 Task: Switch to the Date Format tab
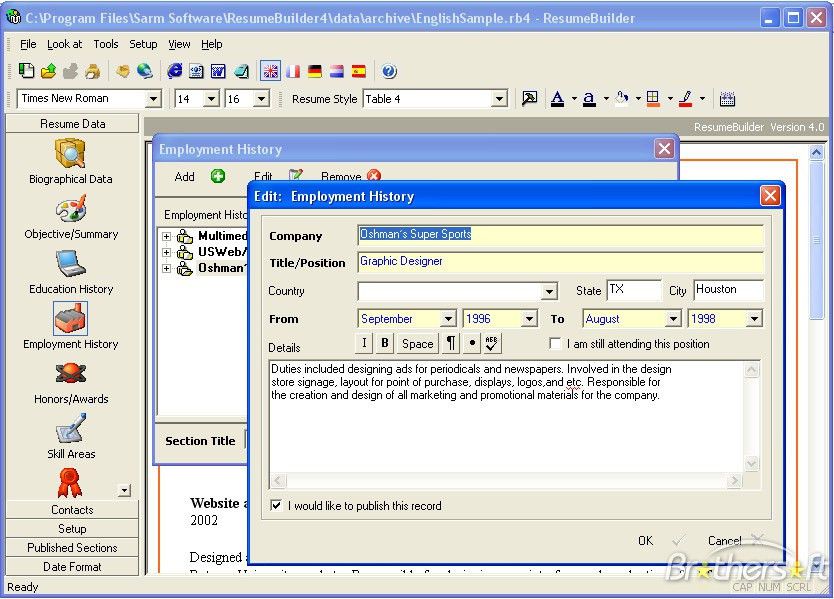click(x=72, y=567)
